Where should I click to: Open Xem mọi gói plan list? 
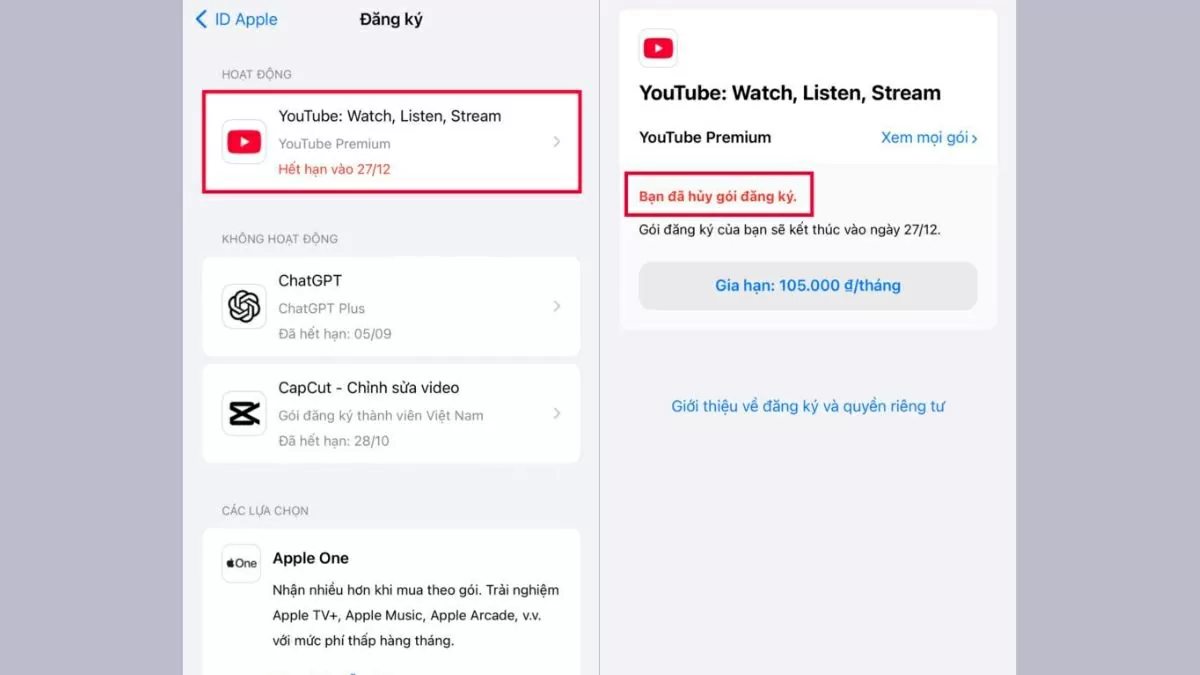(x=928, y=137)
